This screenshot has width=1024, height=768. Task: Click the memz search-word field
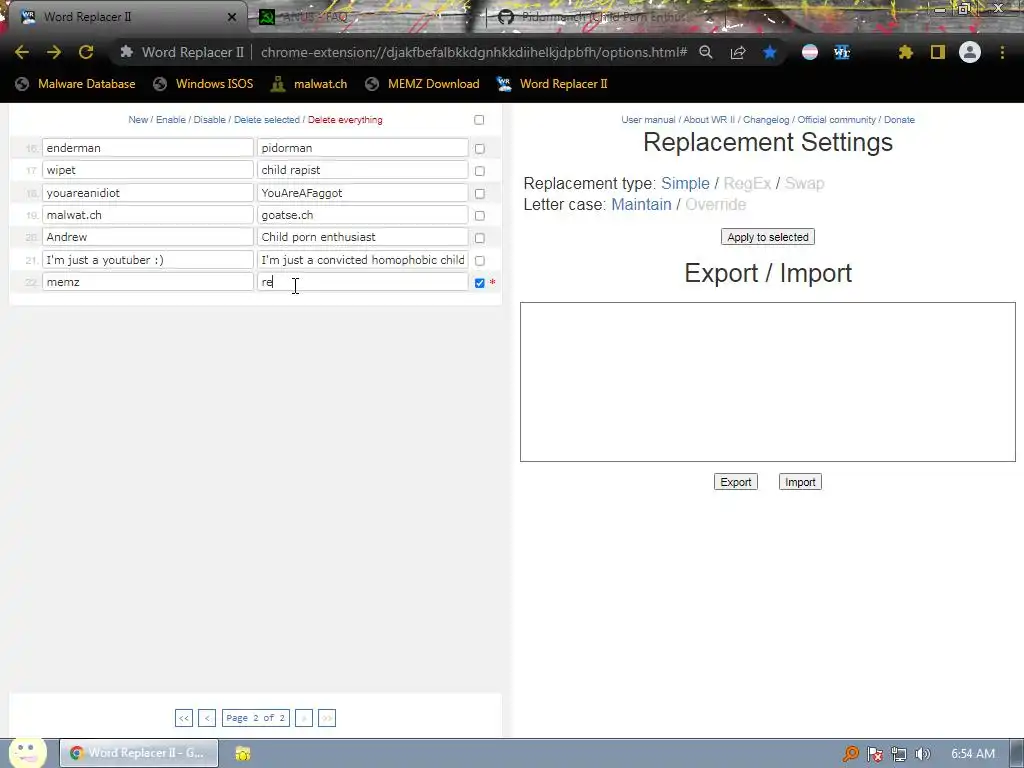(x=148, y=281)
